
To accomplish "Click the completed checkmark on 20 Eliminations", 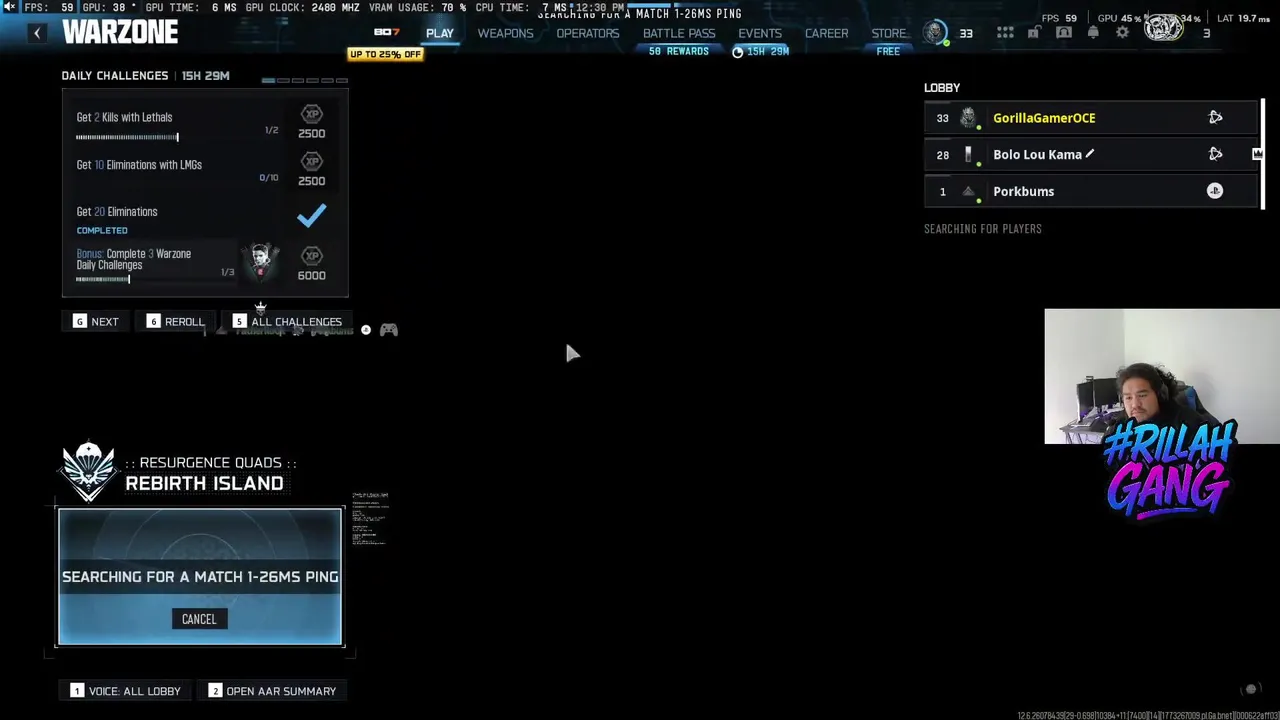I will pos(311,215).
